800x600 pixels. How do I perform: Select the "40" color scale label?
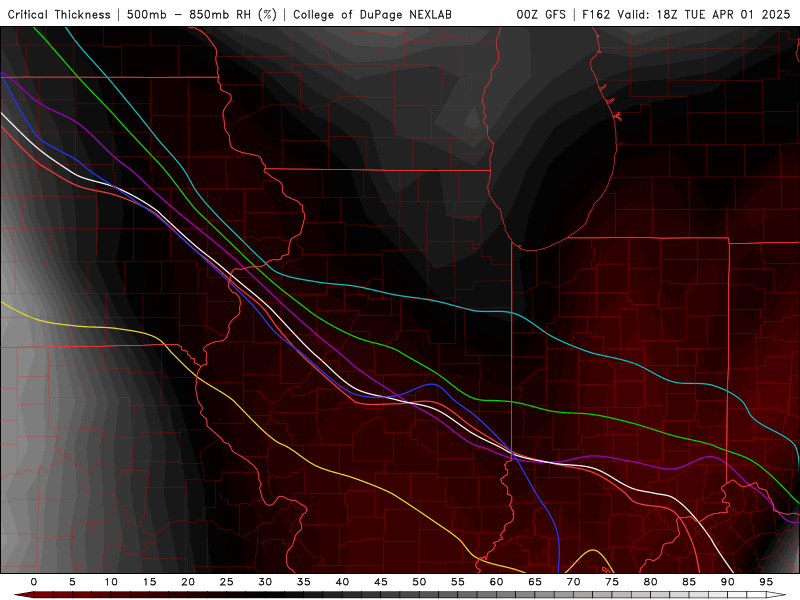[x=342, y=582]
